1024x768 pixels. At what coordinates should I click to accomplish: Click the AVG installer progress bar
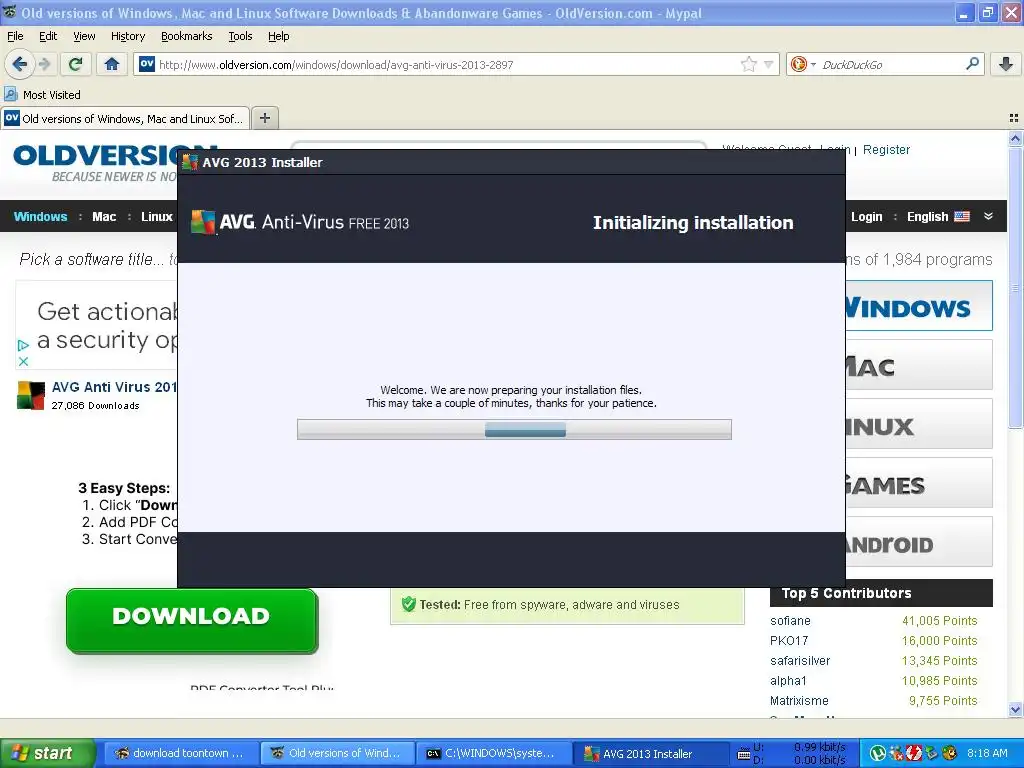(x=515, y=430)
